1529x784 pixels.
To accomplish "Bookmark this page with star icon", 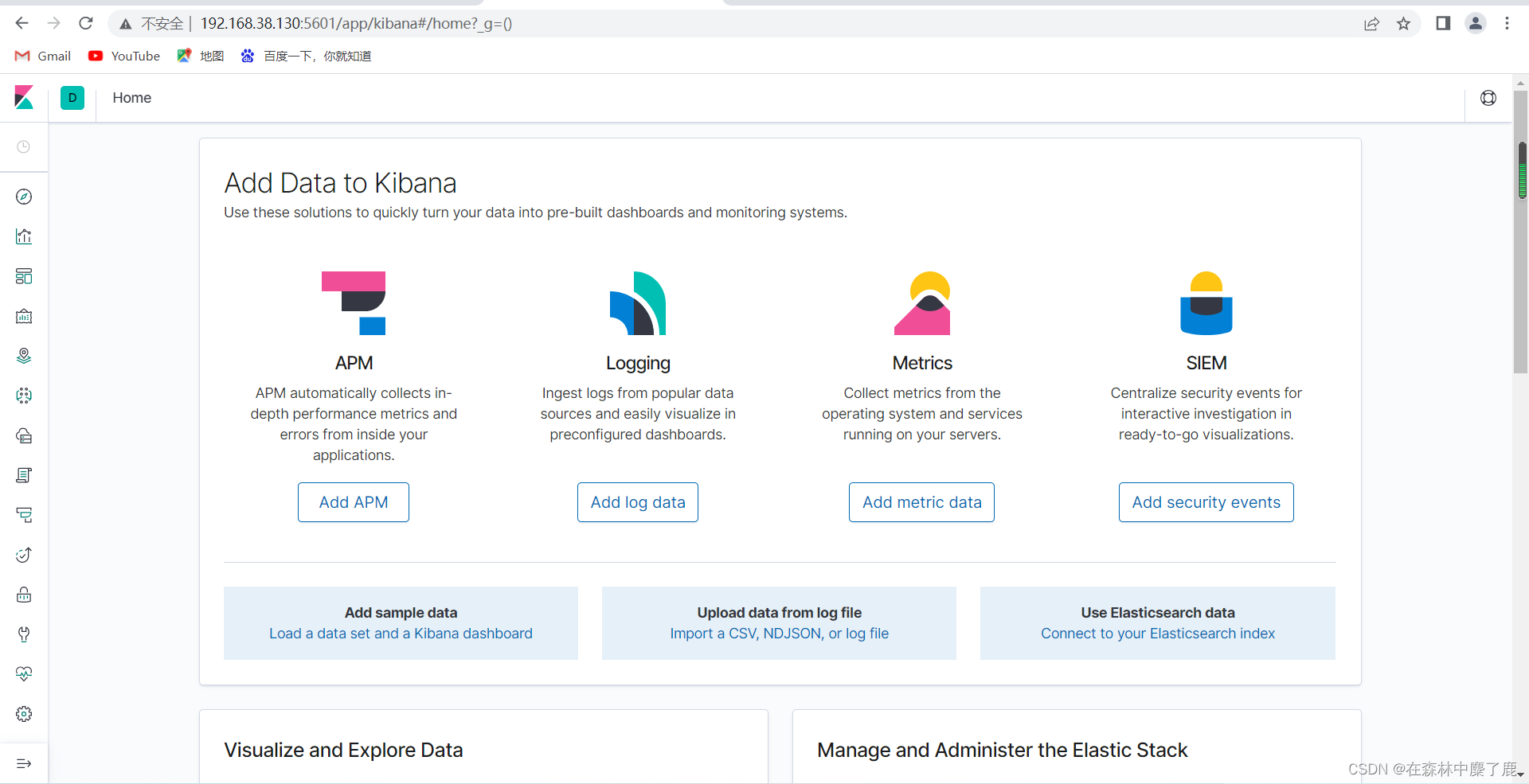I will coord(1403,24).
